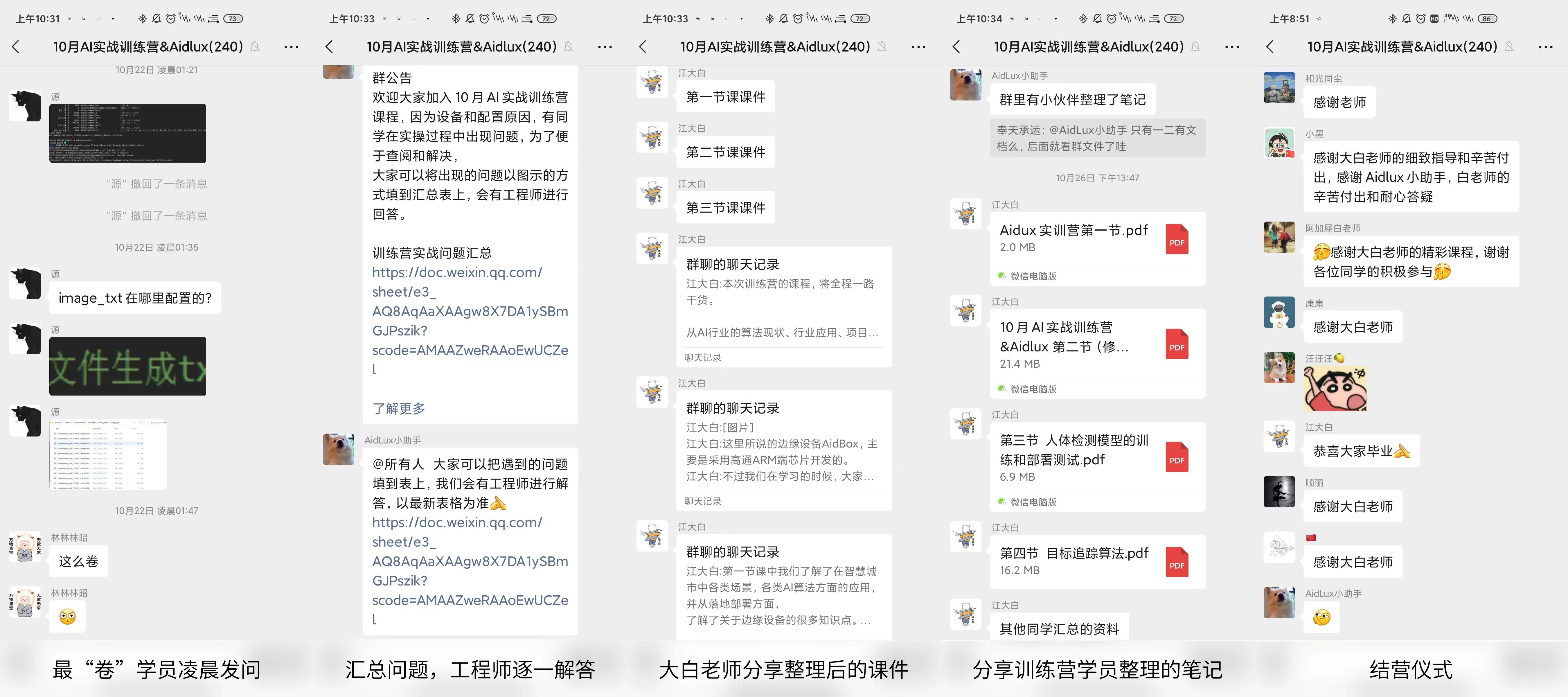Screen dimensions: 1568x697
Task: View the file list screenshot thumbnail from 源
Action: (x=108, y=455)
